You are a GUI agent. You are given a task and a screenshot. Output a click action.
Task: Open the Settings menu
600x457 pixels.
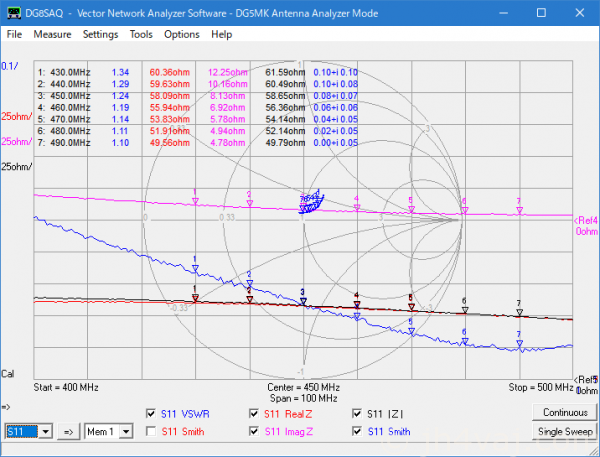click(x=100, y=34)
